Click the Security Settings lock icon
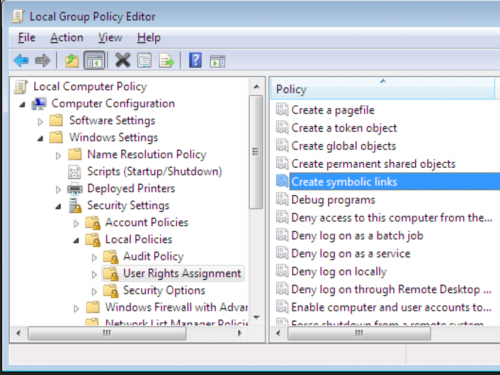The width and height of the screenshot is (500, 375). click(x=75, y=205)
